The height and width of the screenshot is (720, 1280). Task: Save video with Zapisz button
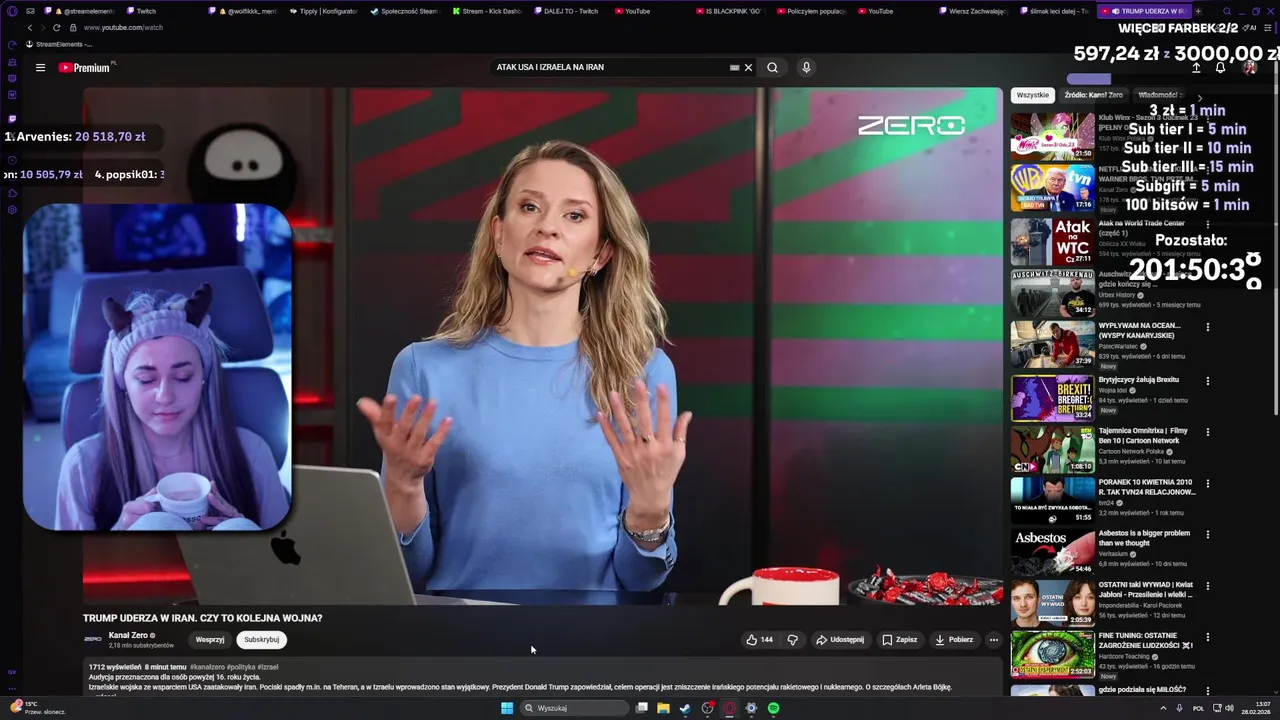pyautogui.click(x=899, y=640)
